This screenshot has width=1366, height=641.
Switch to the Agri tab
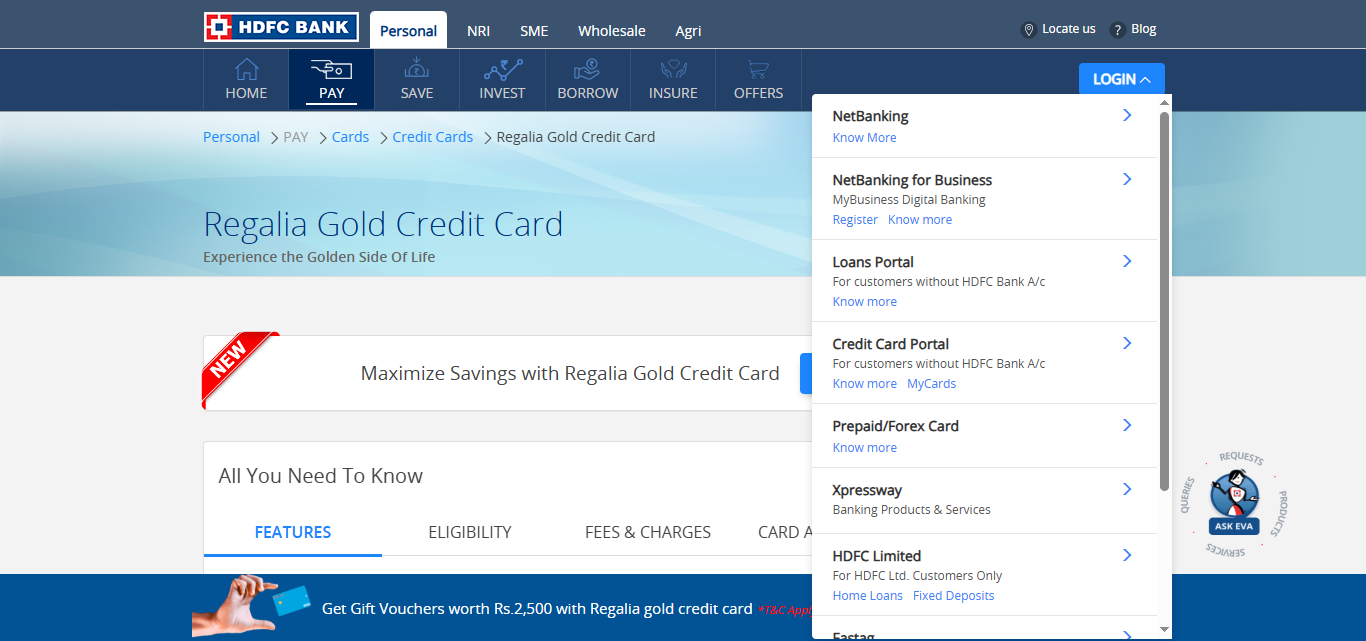[x=688, y=31]
